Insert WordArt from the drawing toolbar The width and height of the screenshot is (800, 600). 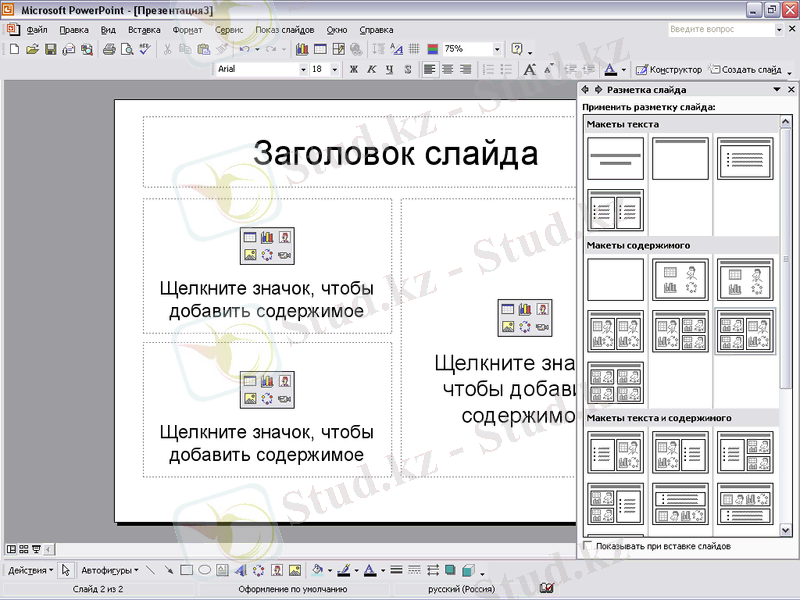[240, 570]
